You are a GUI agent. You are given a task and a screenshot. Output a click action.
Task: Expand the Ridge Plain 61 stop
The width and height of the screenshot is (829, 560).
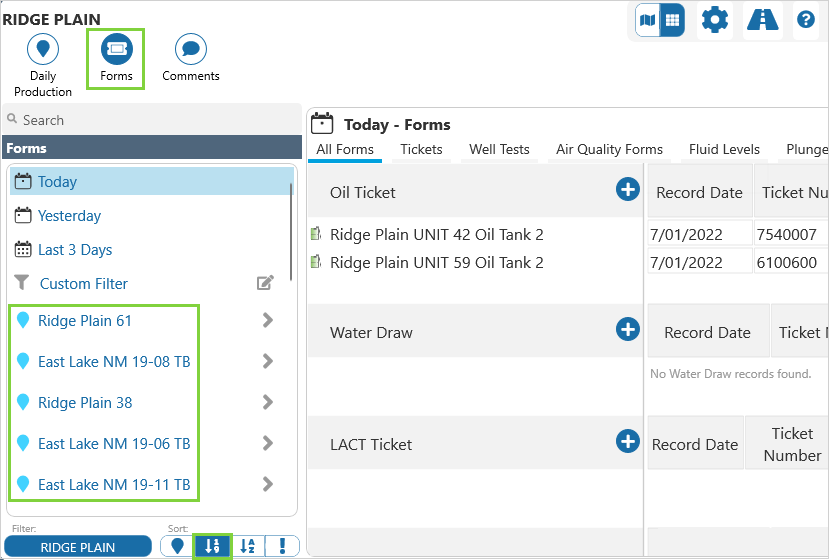[267, 321]
